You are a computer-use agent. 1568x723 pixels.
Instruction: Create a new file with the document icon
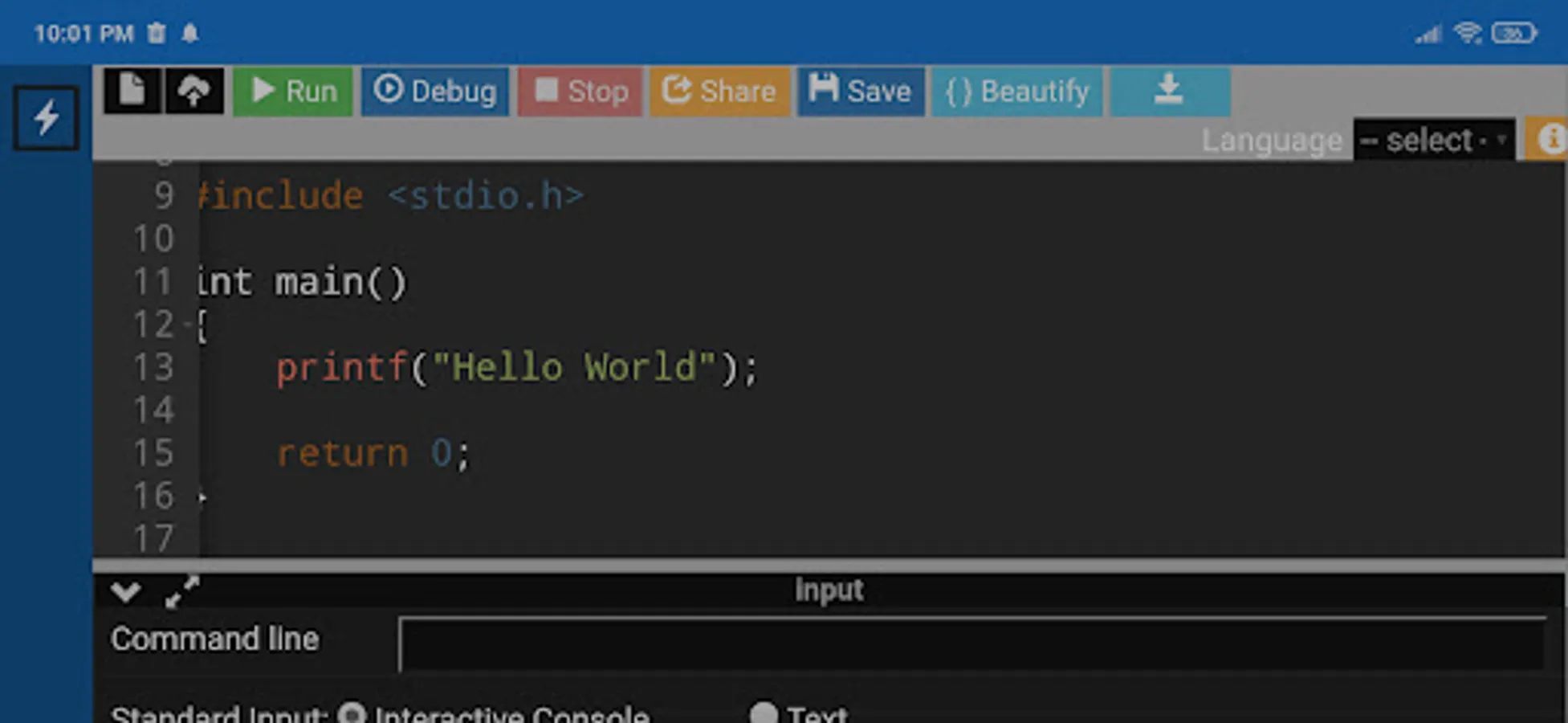pos(132,91)
